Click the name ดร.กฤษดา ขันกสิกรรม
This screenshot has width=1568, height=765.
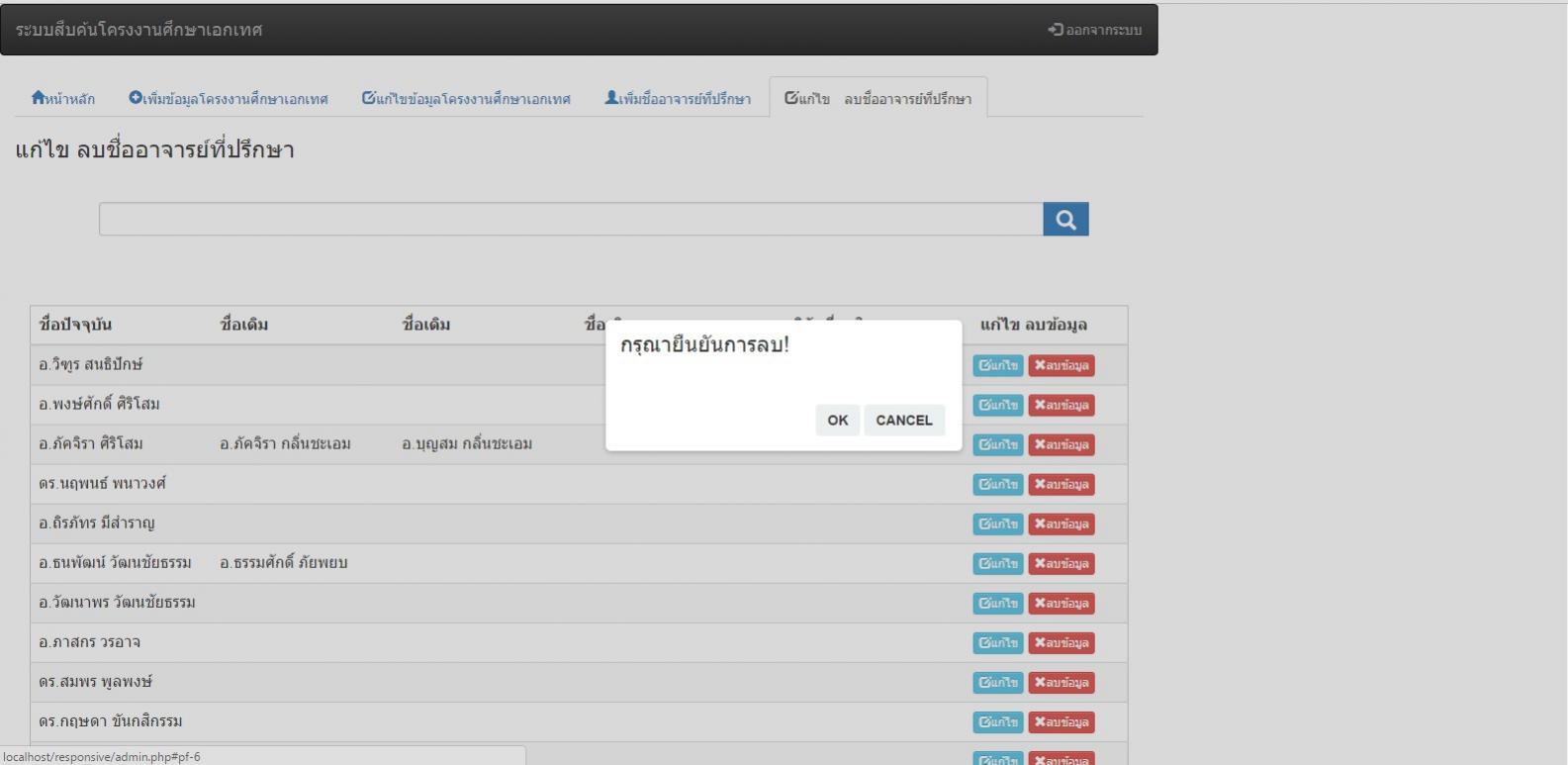111,720
